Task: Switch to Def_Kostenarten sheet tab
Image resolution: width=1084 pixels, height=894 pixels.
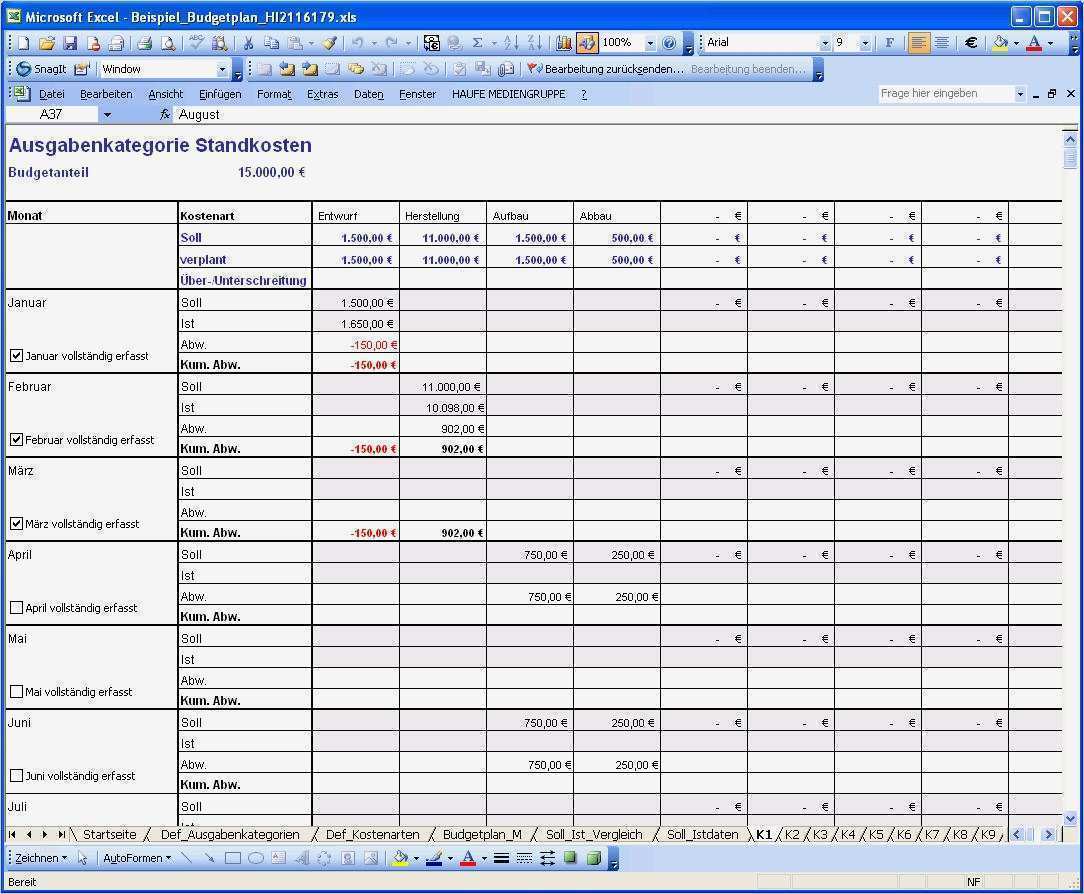Action: (372, 835)
